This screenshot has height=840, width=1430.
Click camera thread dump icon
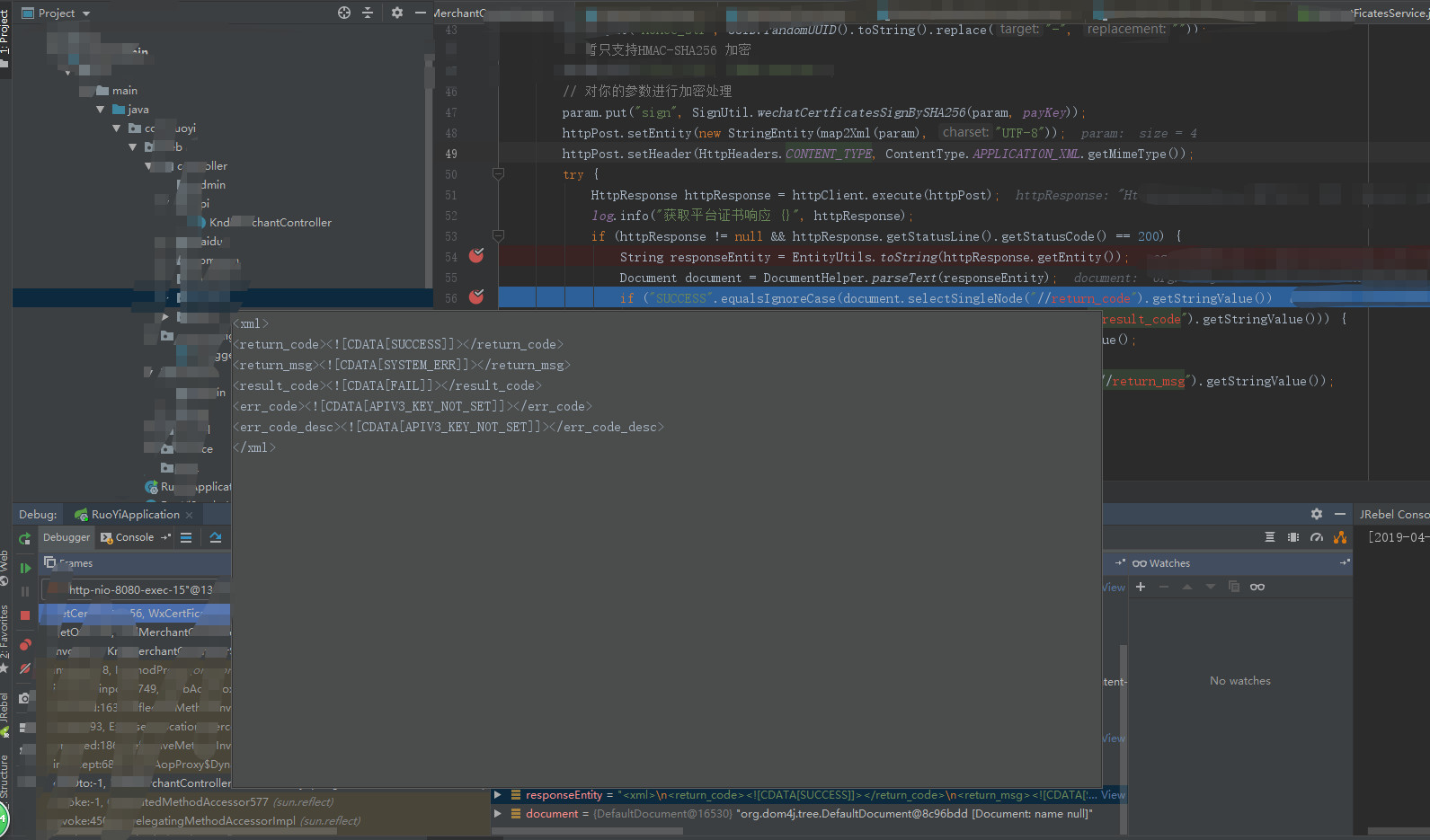(25, 698)
